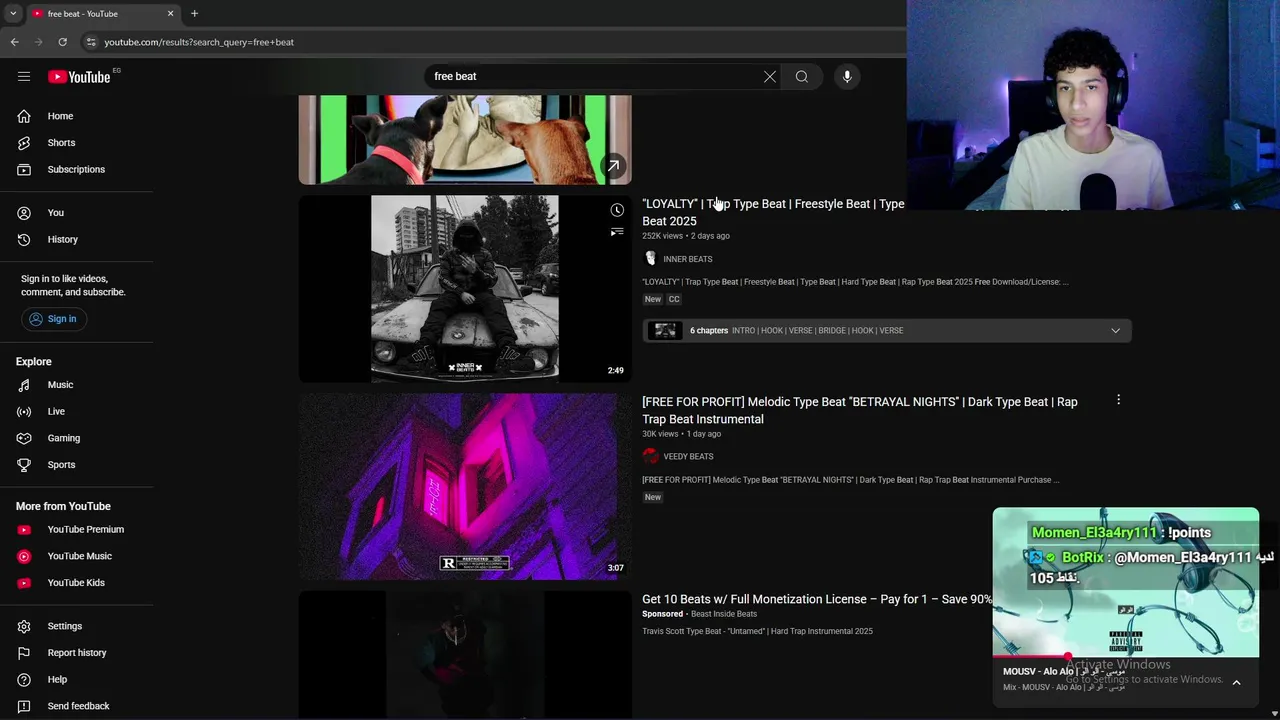
Task: Click the YouTube Music icon
Action: 24,556
